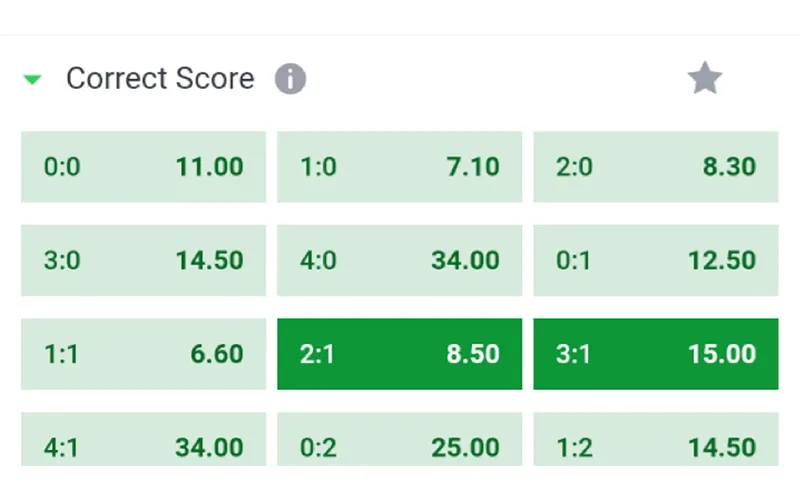This screenshot has height=500, width=800.
Task: Deselect the highlighted 3:1 selection
Action: tap(656, 354)
